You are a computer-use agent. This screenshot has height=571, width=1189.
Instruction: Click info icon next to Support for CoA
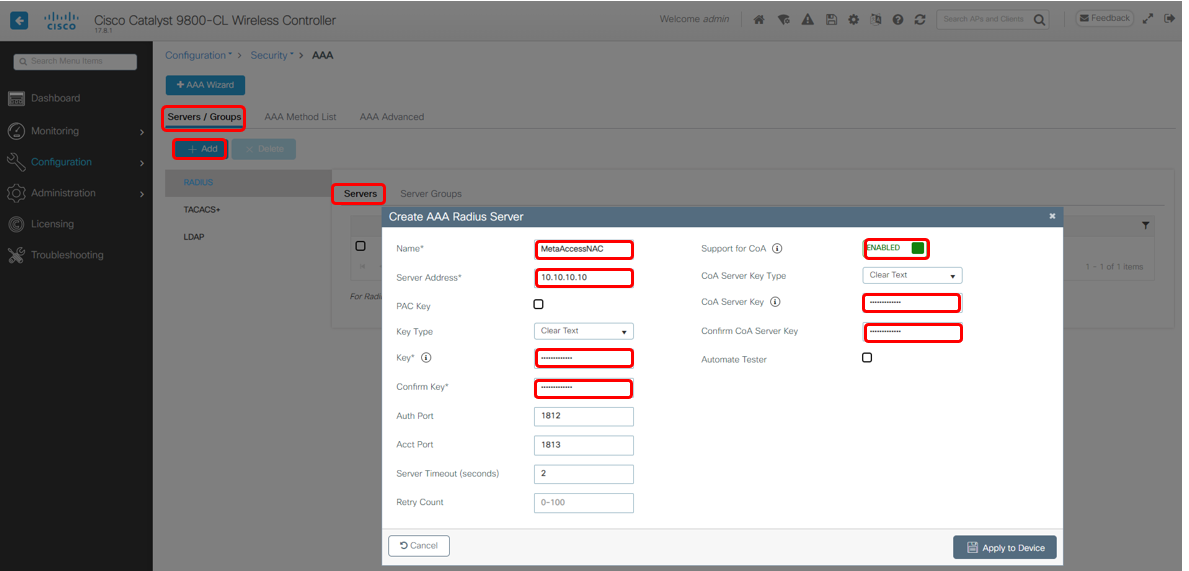[776, 248]
